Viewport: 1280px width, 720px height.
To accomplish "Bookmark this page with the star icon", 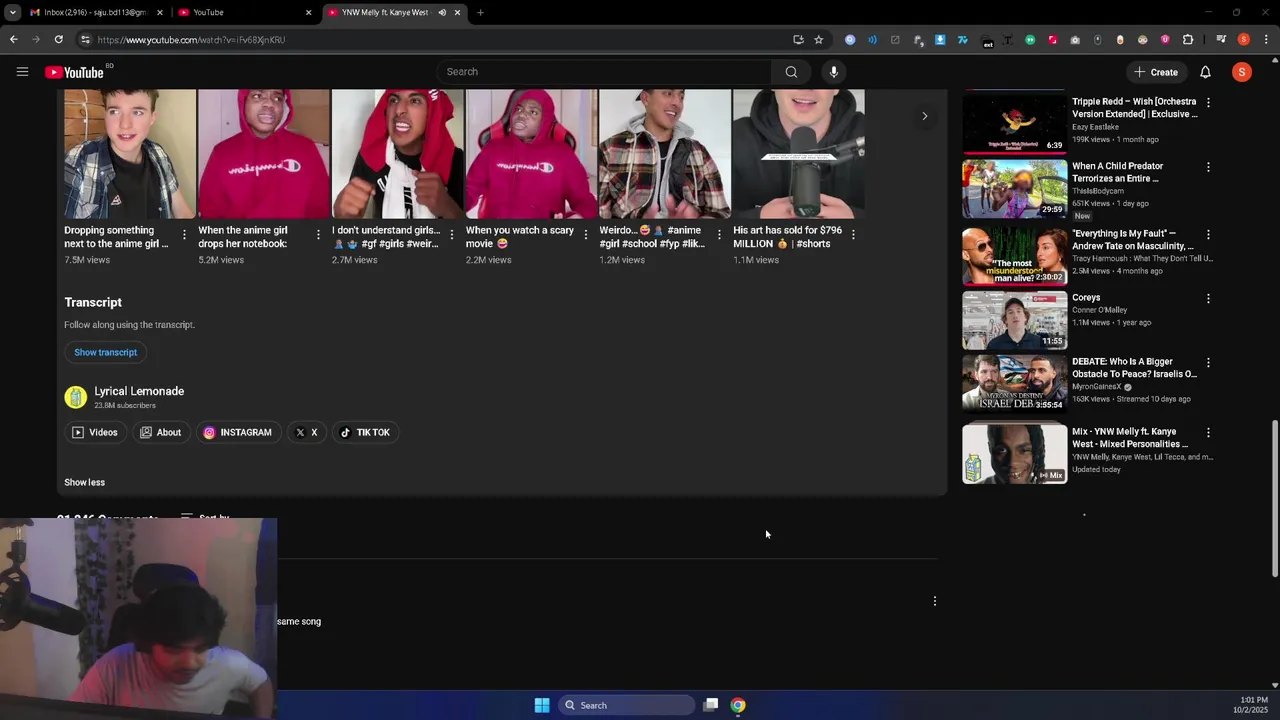I will [x=818, y=40].
